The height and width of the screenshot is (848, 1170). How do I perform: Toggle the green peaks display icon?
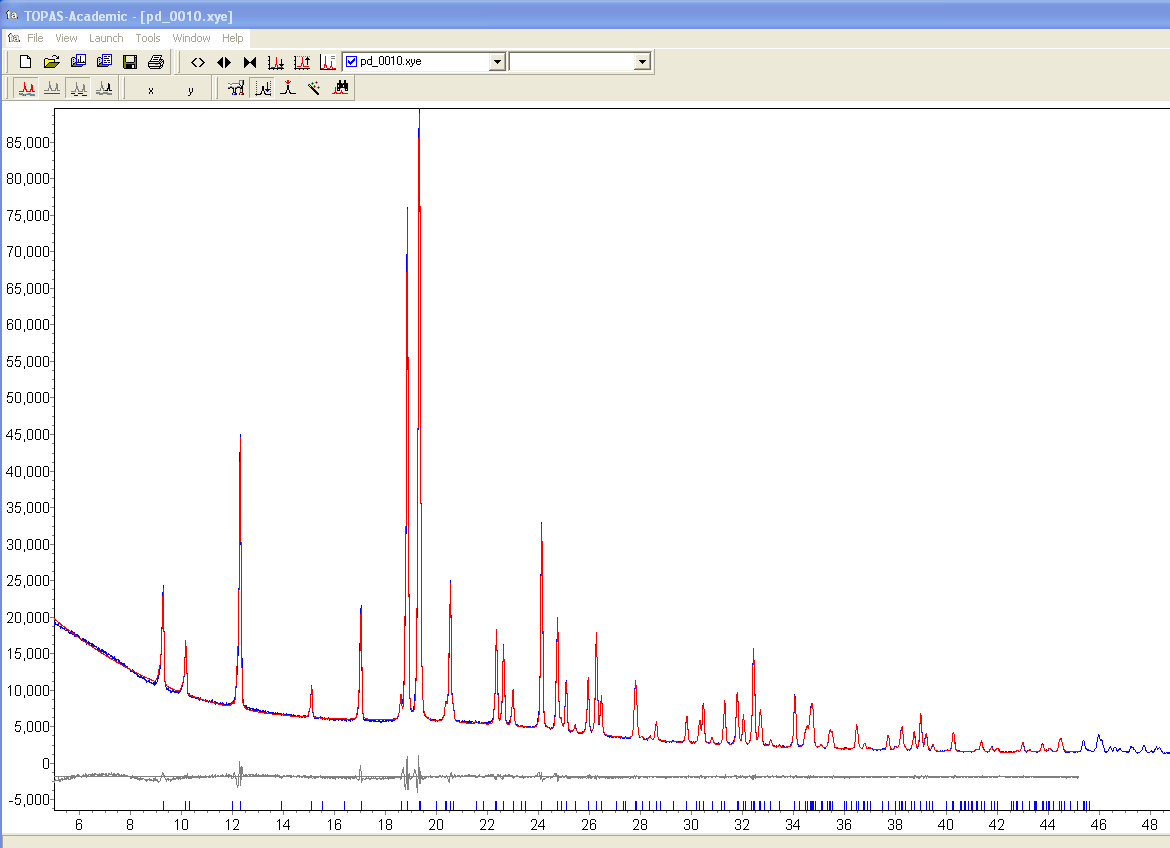point(52,88)
